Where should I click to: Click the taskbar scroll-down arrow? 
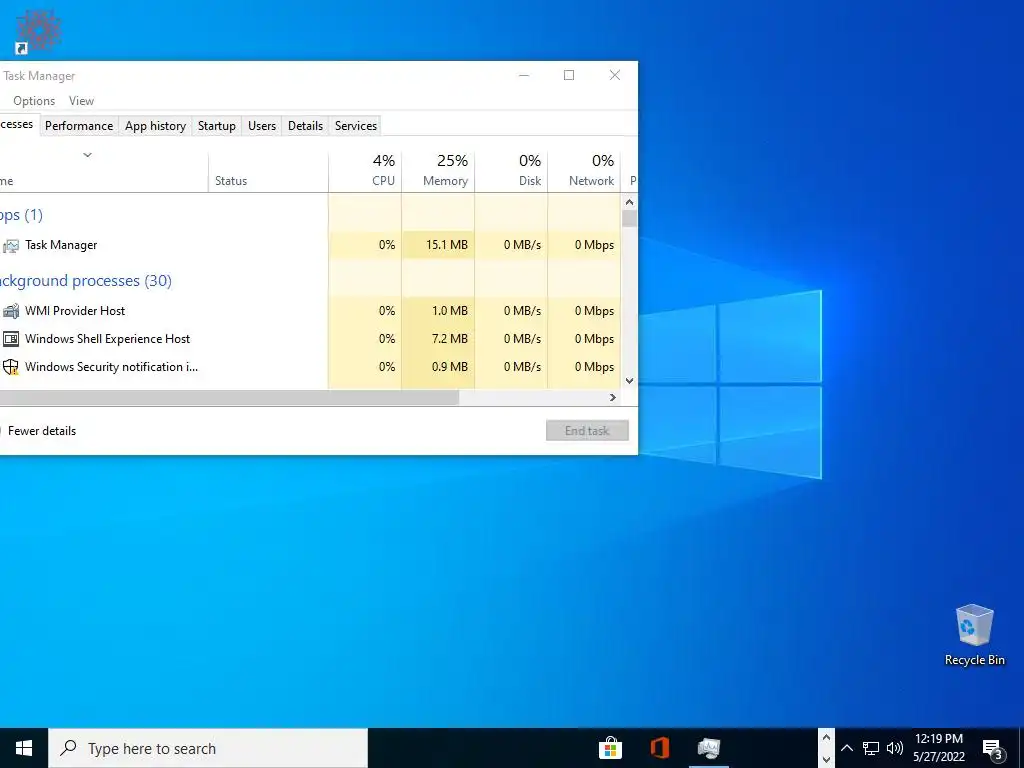[x=826, y=760]
